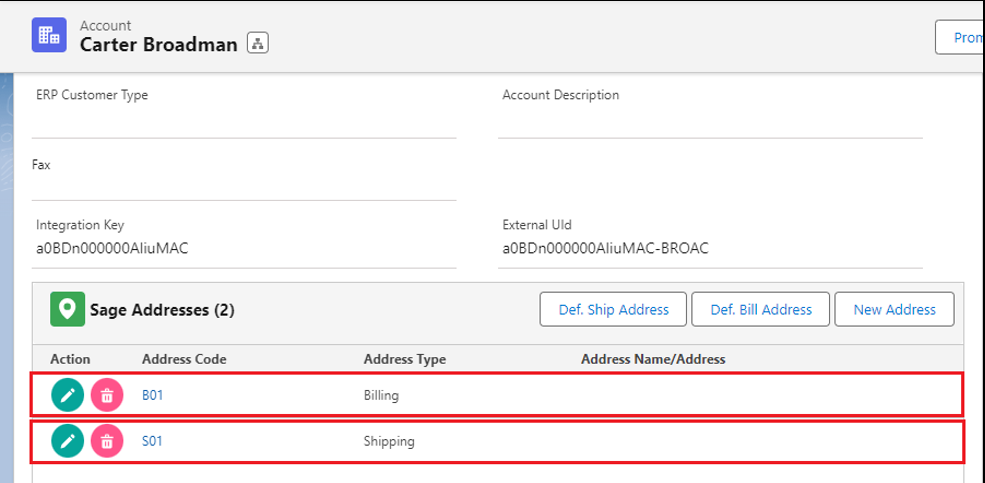
Task: Click the Address Code column header
Action: (x=184, y=359)
